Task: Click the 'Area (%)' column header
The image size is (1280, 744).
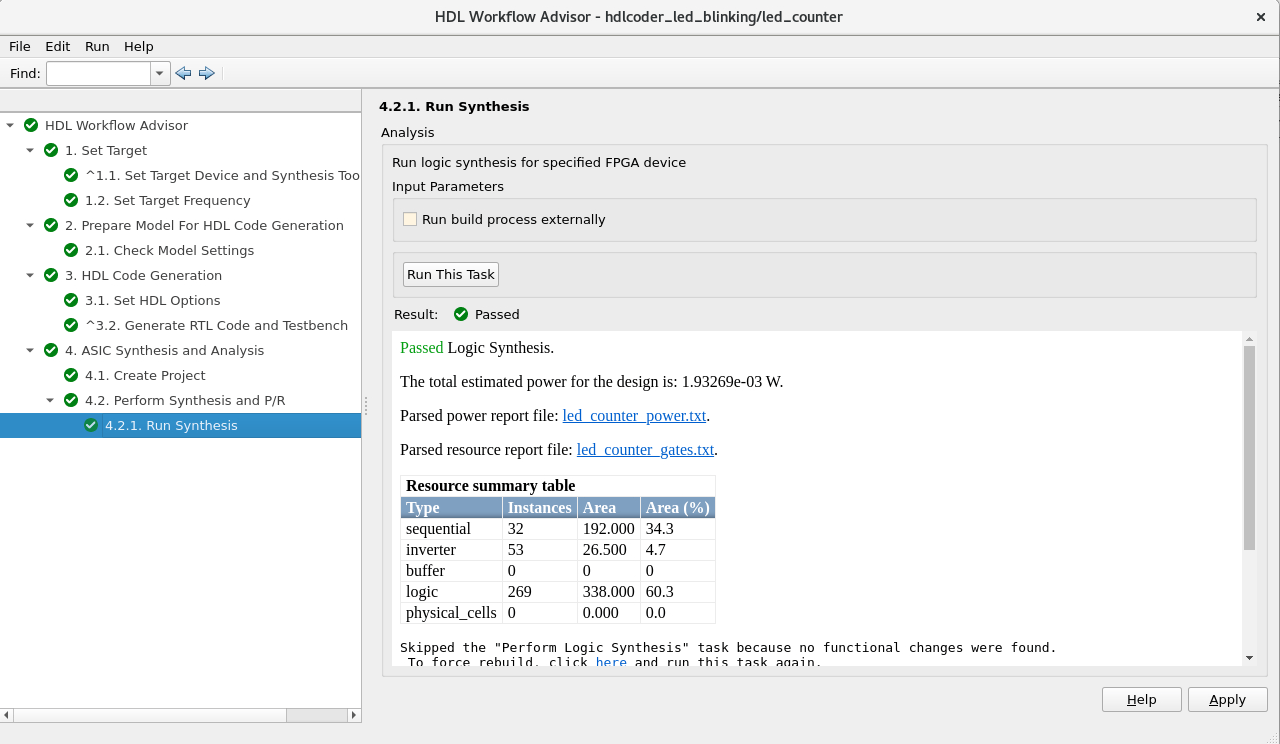Action: pos(678,507)
